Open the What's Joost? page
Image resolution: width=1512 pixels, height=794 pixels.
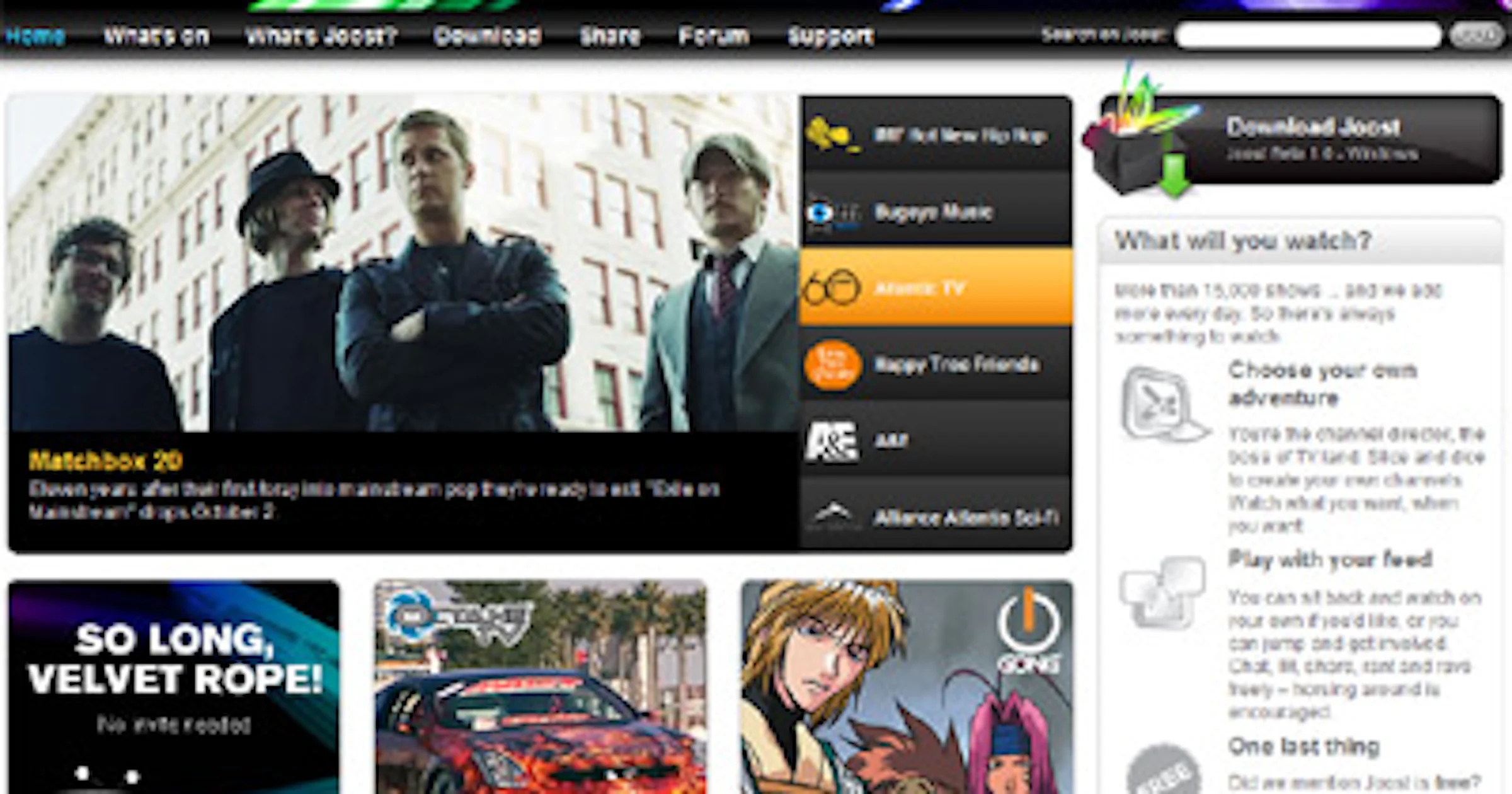click(321, 36)
